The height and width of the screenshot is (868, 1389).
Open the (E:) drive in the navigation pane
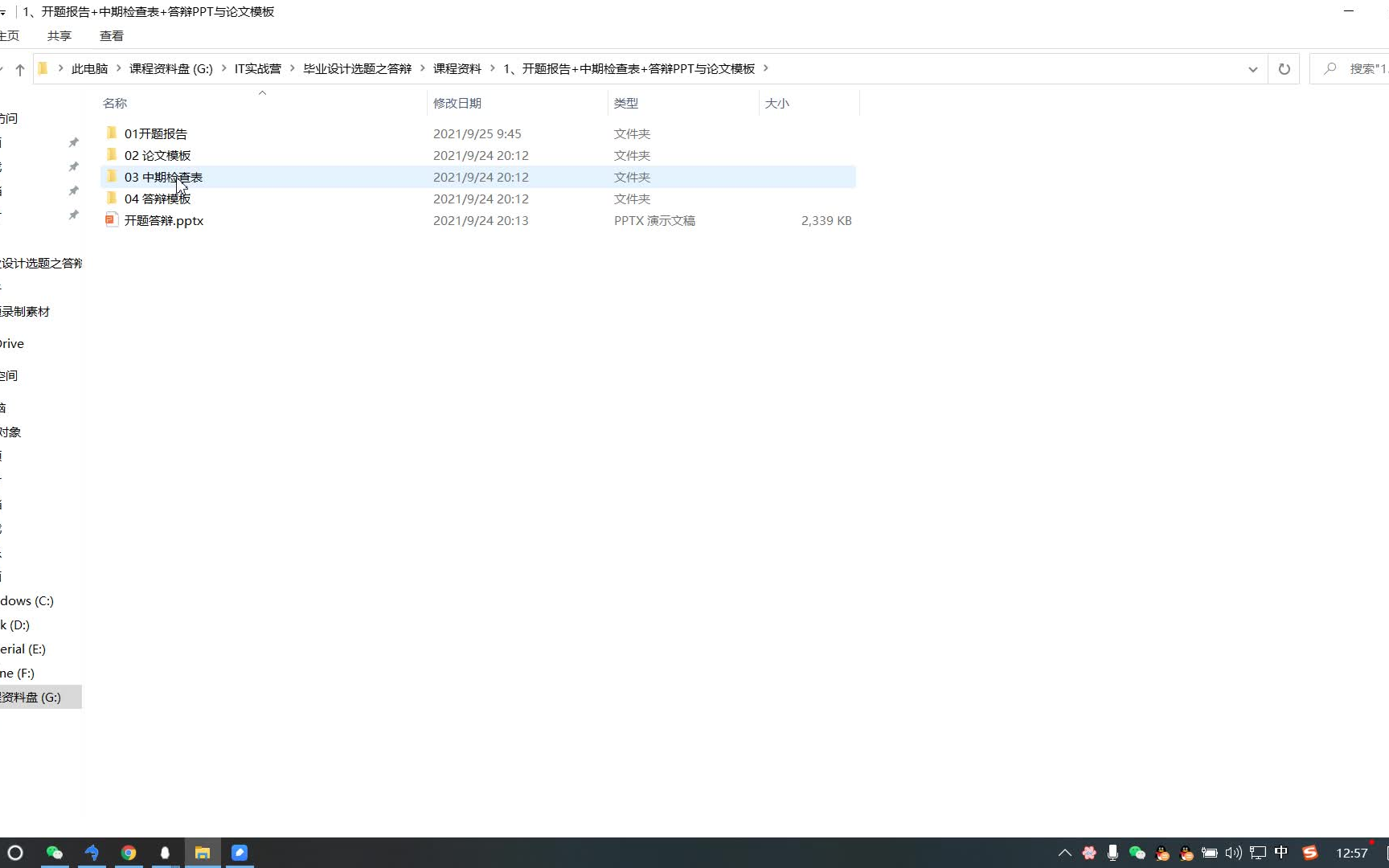point(23,649)
